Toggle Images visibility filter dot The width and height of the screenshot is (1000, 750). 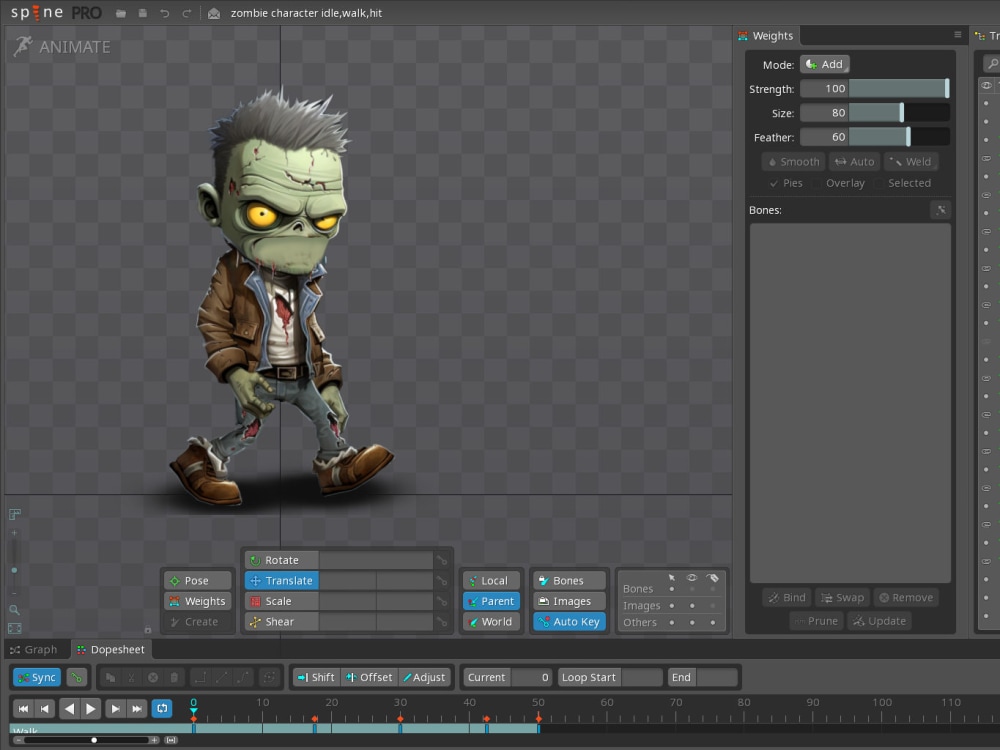point(692,605)
